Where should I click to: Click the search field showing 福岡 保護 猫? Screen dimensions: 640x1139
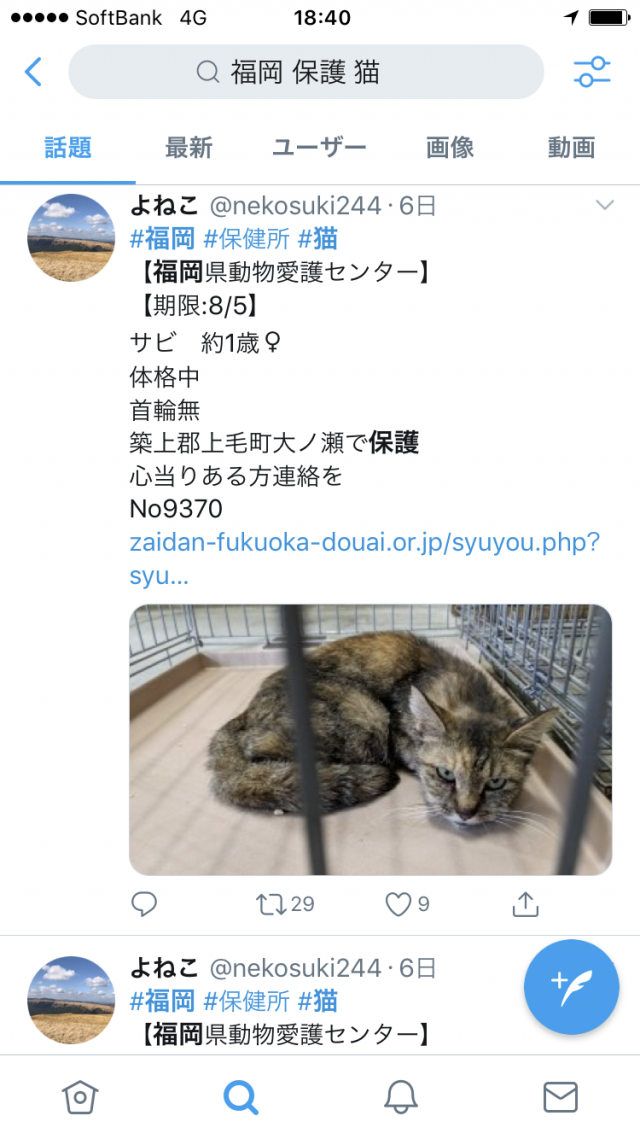pyautogui.click(x=306, y=72)
